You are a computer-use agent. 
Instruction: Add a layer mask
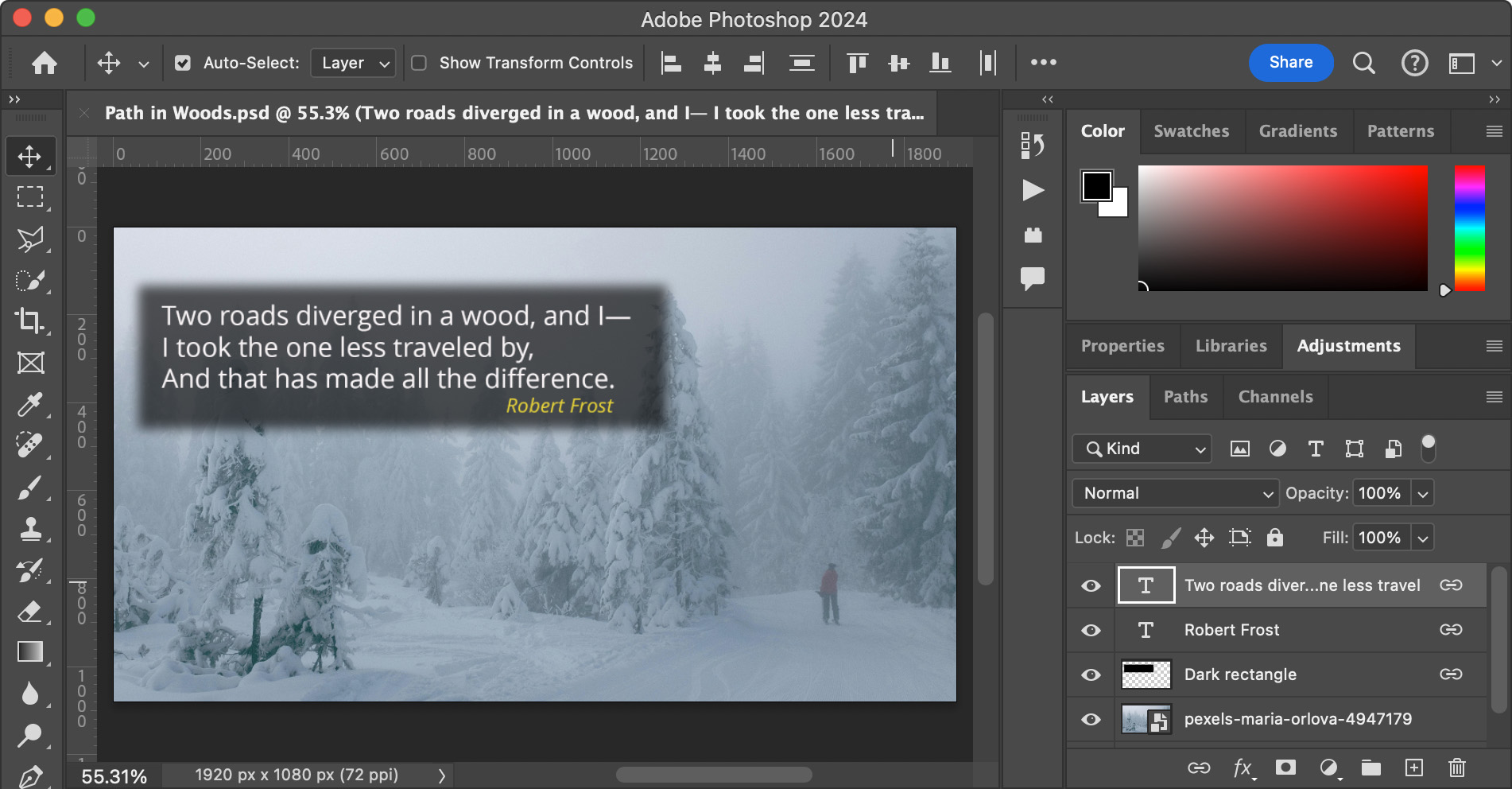pyautogui.click(x=1285, y=768)
